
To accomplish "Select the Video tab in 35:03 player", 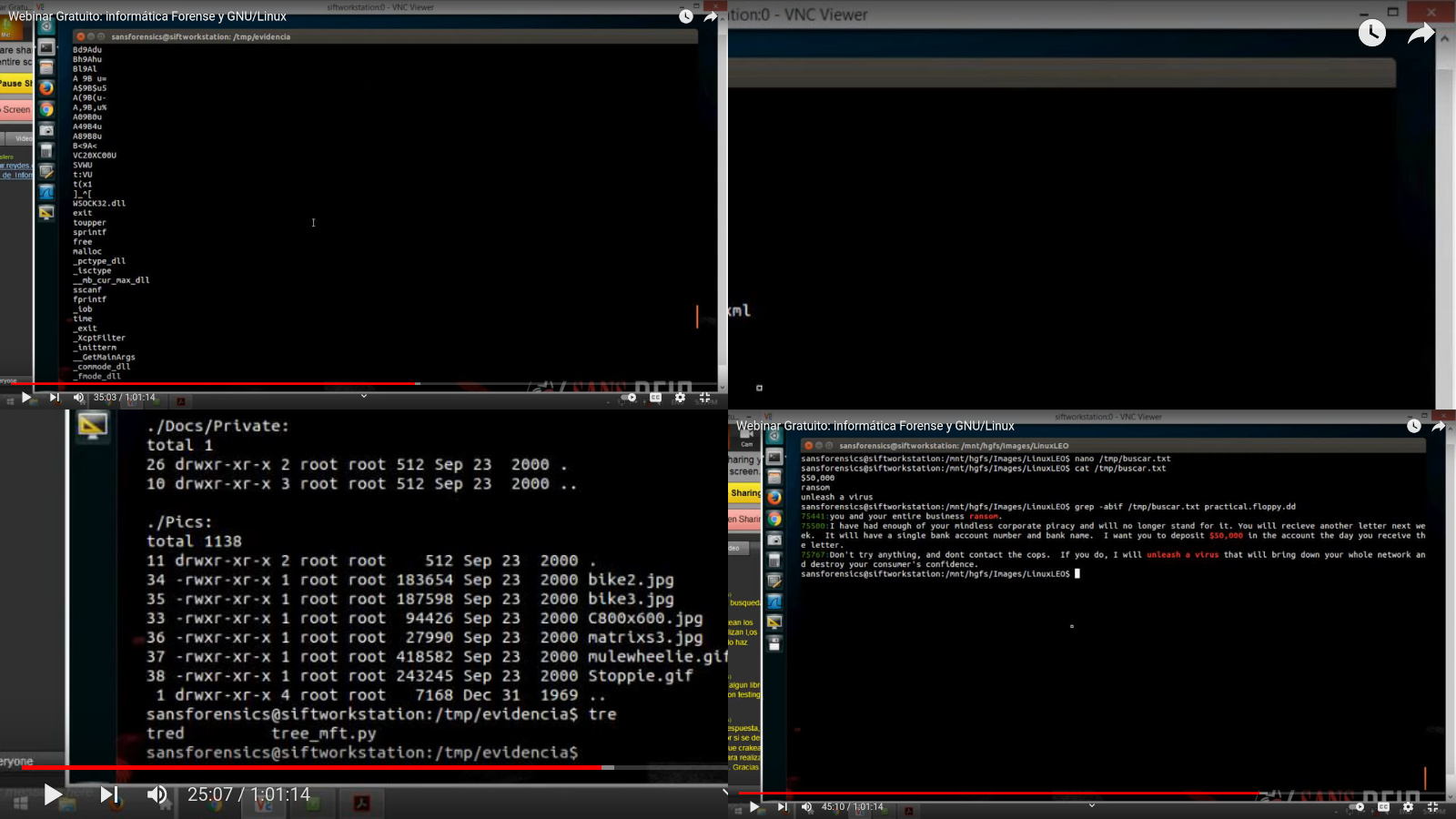I will pos(21,138).
